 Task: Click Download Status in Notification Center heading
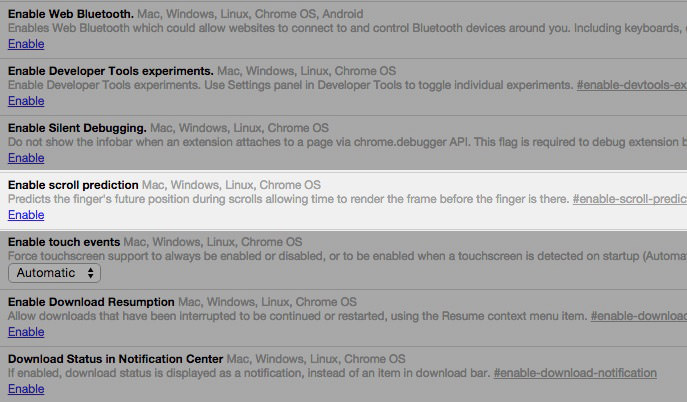[x=115, y=358]
